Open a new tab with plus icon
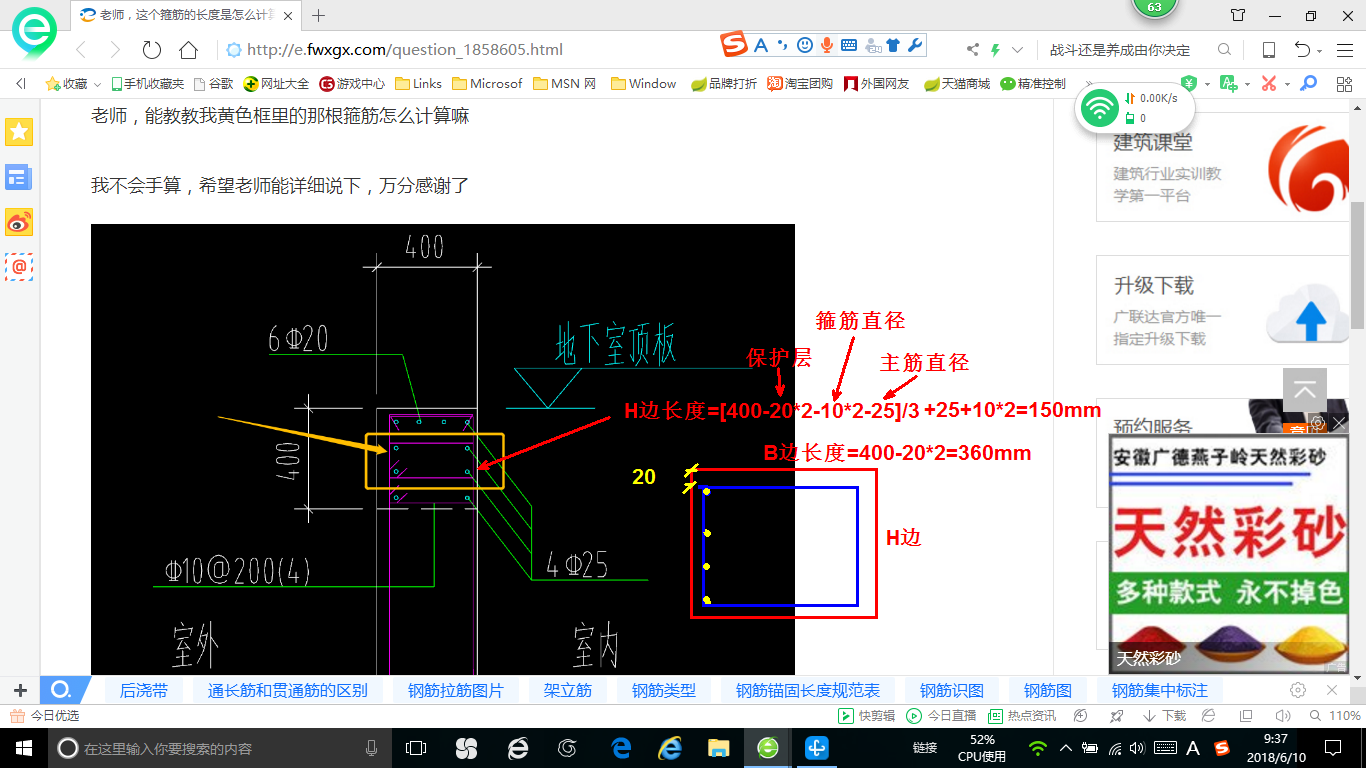1366x768 pixels. click(x=319, y=15)
